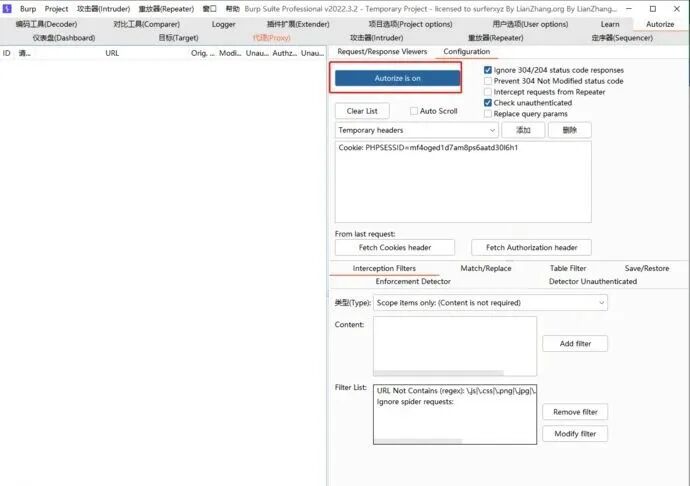This screenshot has width=690, height=486.
Task: Open the Project options tab
Action: tap(410, 24)
